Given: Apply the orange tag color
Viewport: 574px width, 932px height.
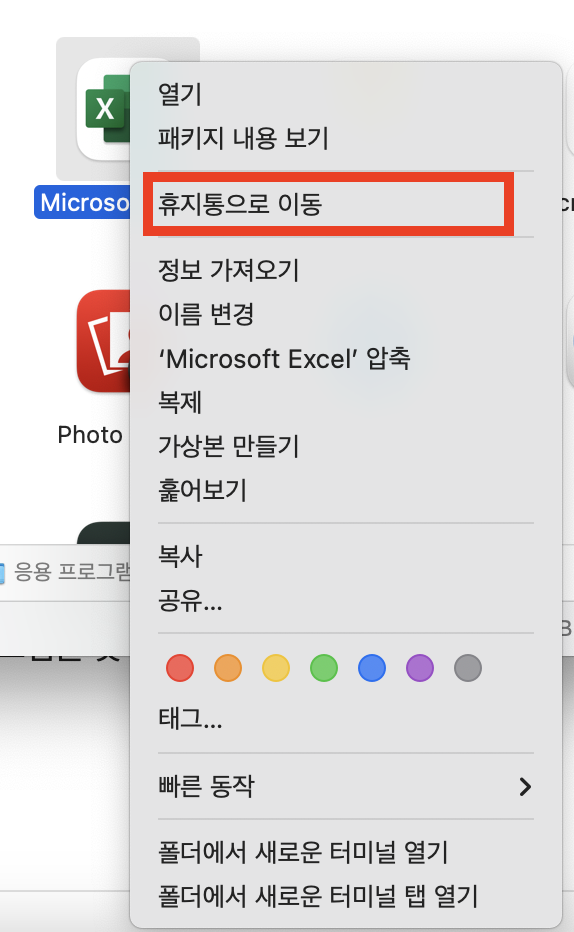Looking at the screenshot, I should (228, 668).
